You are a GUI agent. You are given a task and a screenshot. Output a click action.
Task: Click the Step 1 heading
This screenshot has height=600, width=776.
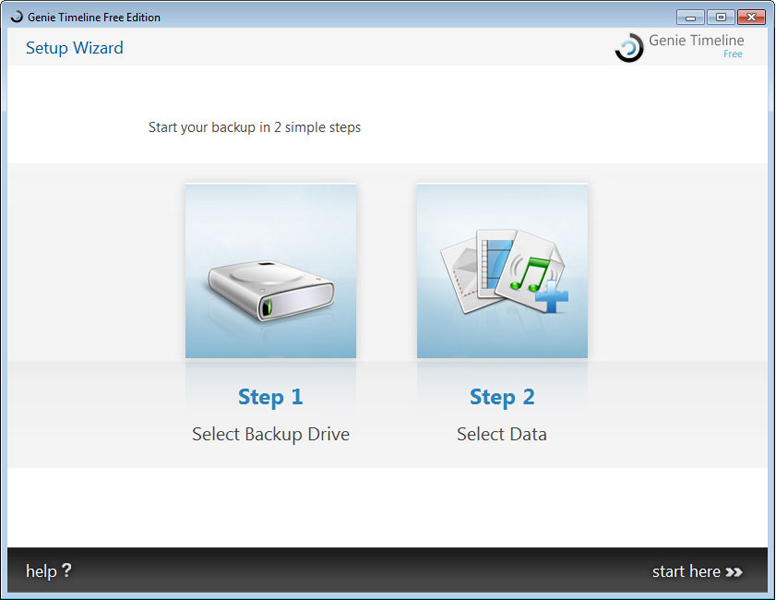click(270, 397)
